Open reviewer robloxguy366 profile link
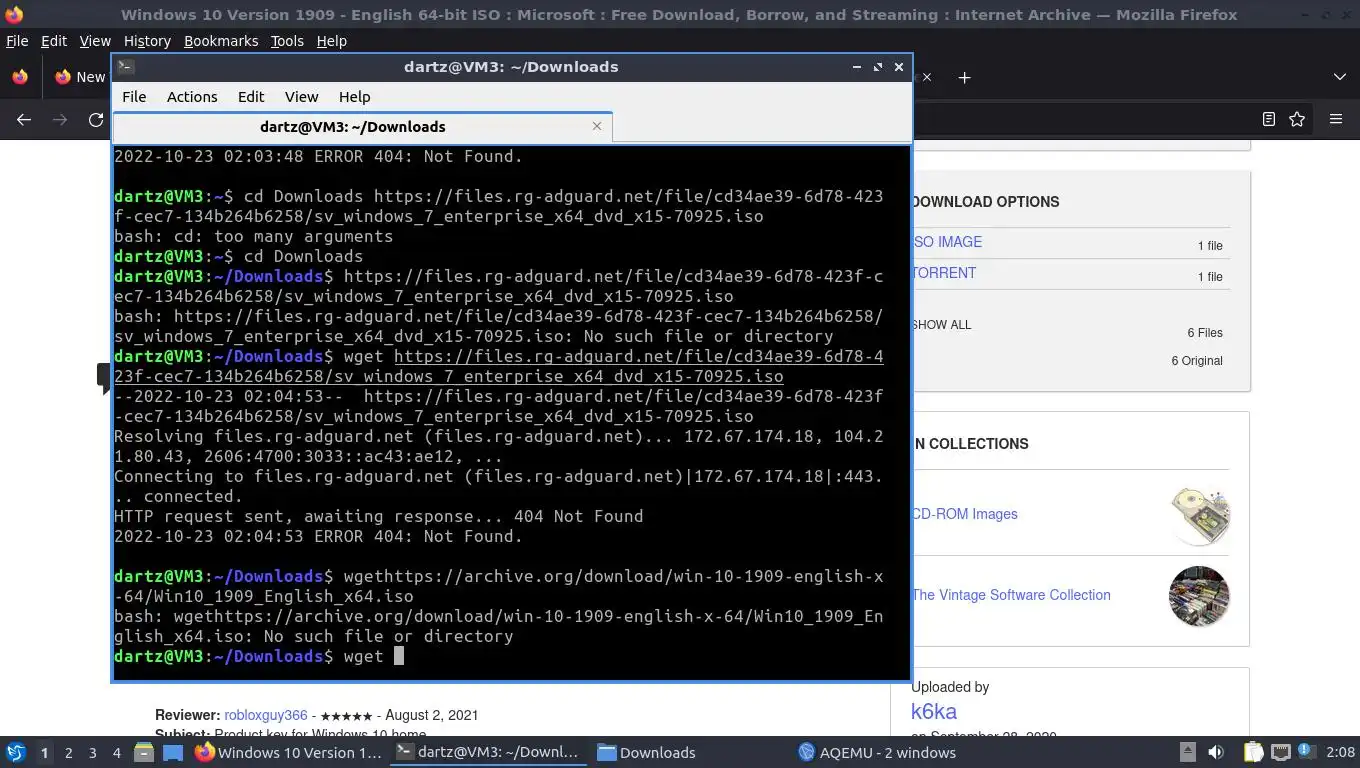The image size is (1360, 768). [266, 715]
